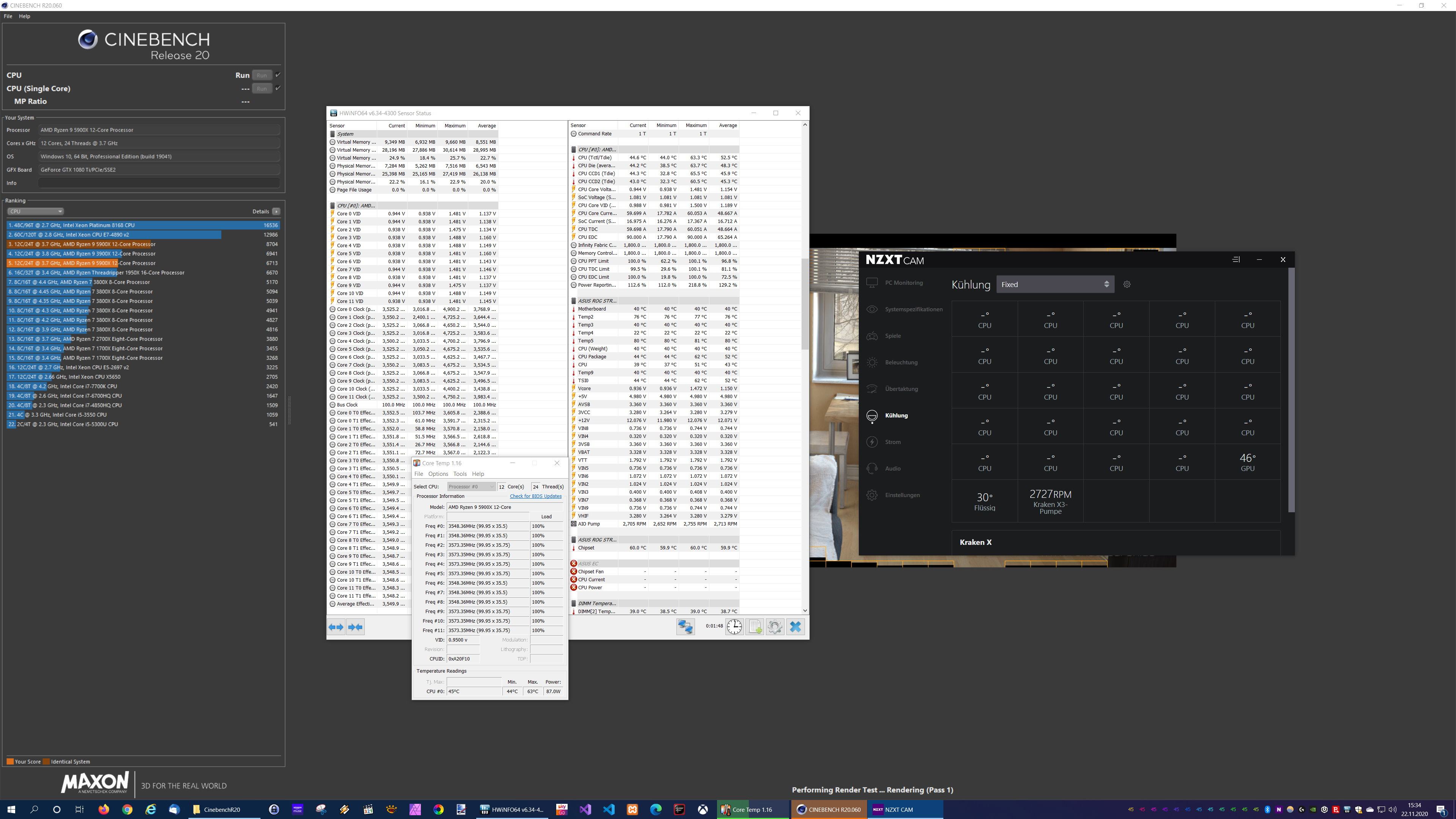
Task: Open Core Temp Options menu
Action: tap(438, 474)
